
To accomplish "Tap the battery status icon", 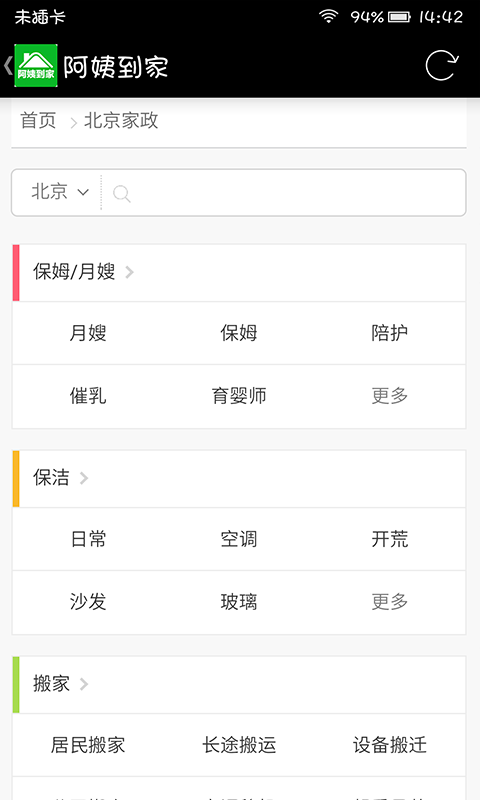I will click(x=399, y=17).
